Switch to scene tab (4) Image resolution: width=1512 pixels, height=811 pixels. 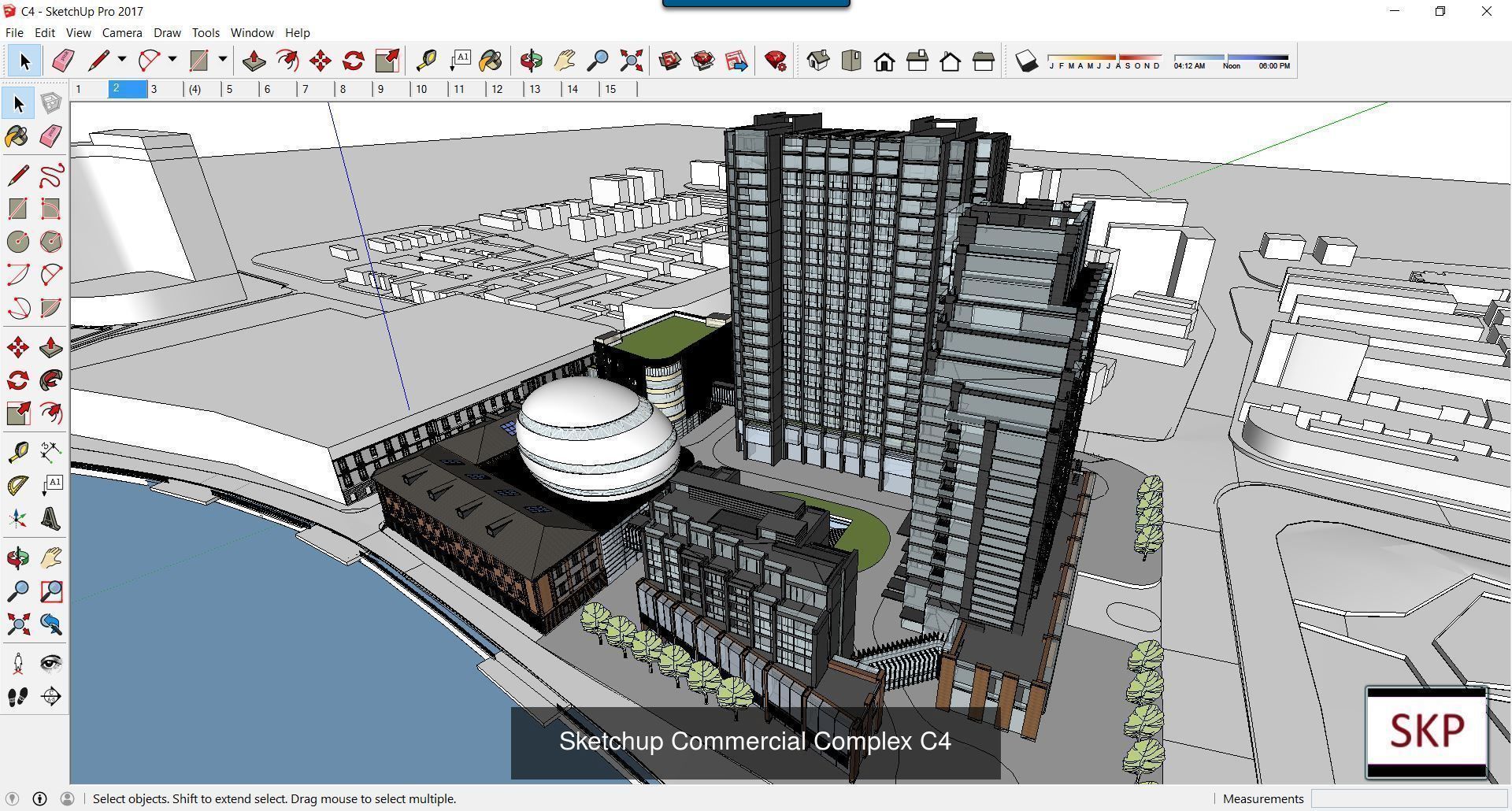click(x=202, y=89)
